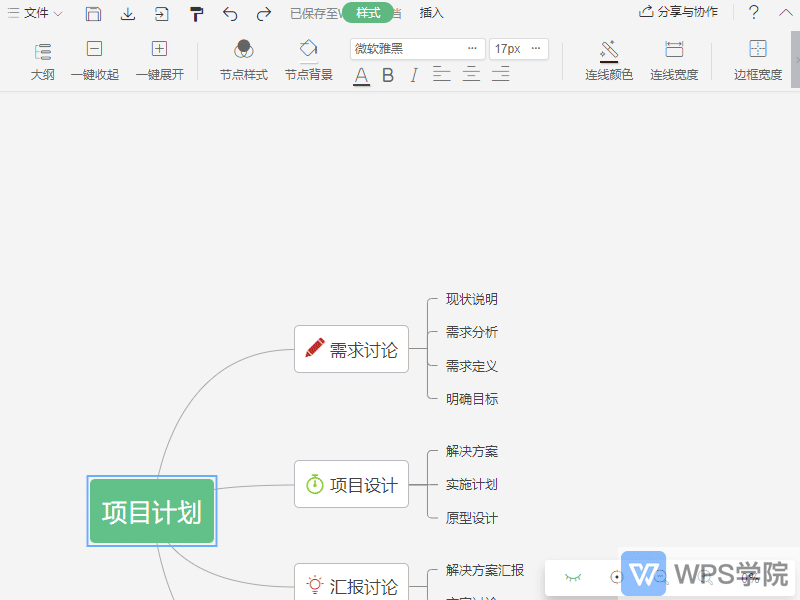
Task: Select the 明确目标 subtopic
Action: 471,399
